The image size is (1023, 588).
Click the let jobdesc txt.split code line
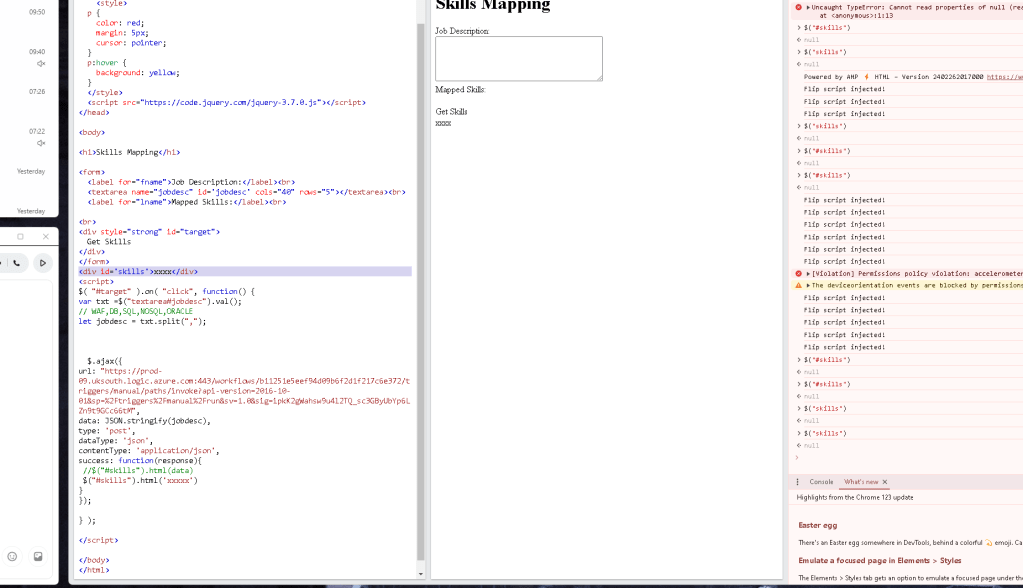[142, 321]
